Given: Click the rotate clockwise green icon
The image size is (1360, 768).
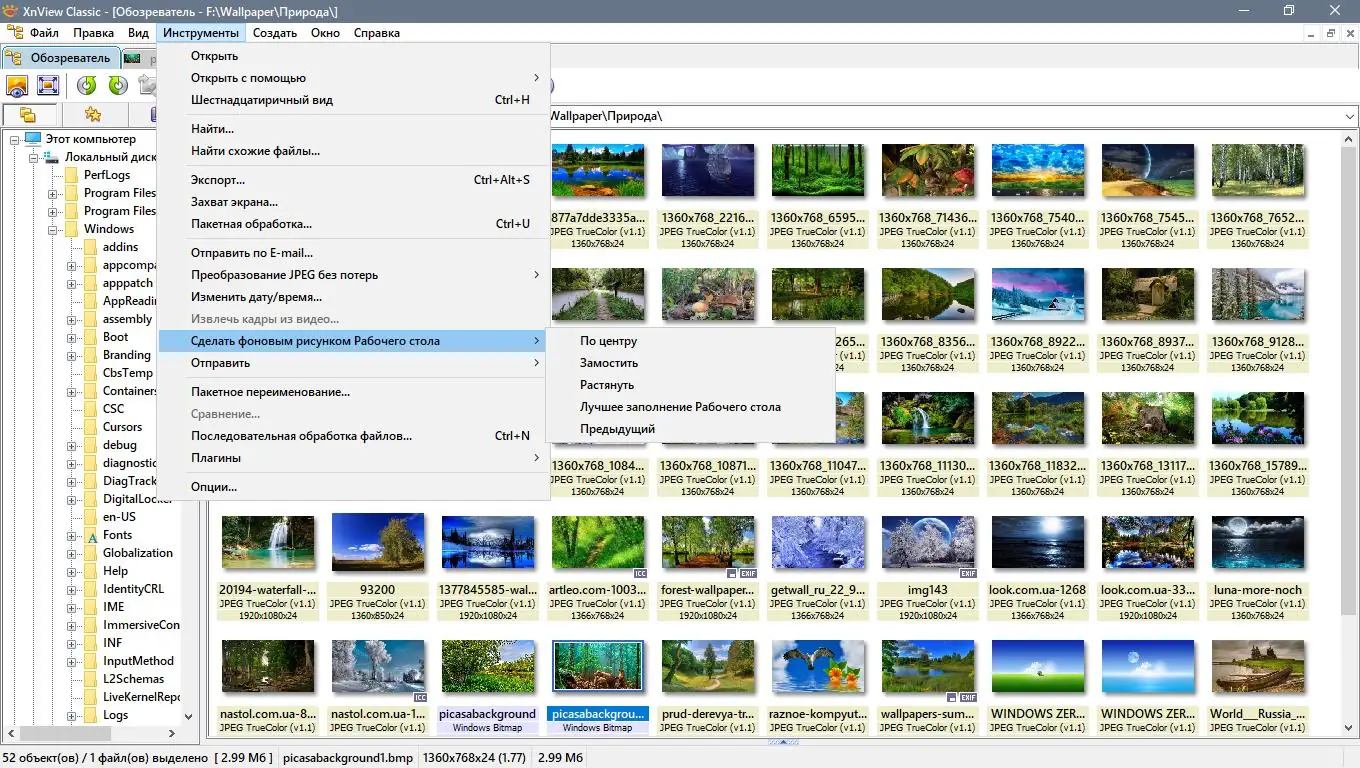Looking at the screenshot, I should pos(118,86).
